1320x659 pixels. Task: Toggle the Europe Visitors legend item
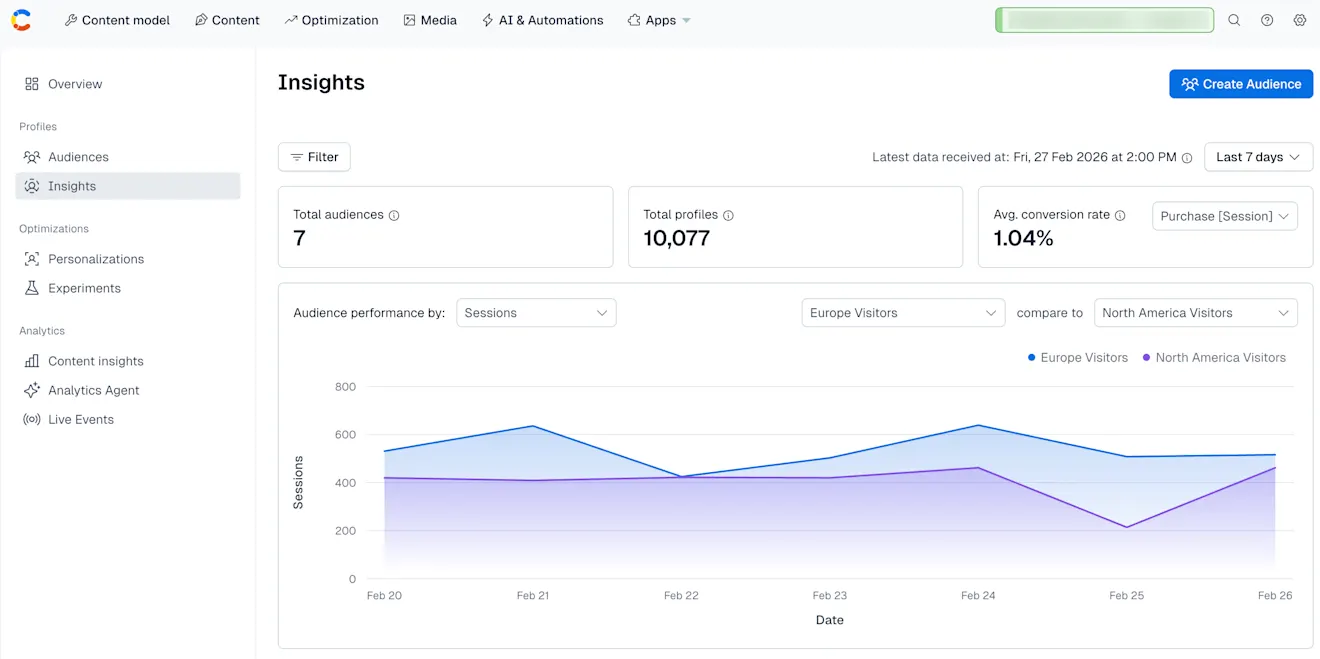[x=1077, y=357]
